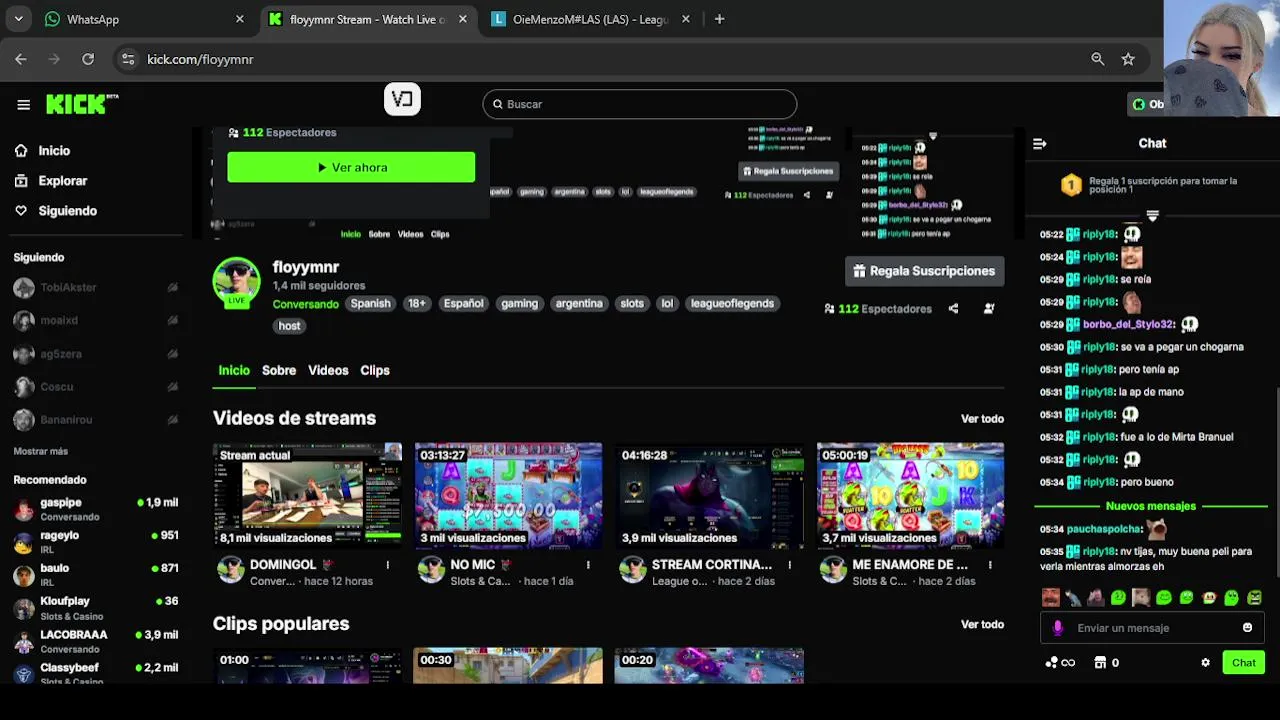Image resolution: width=1280 pixels, height=720 pixels.
Task: Click the VJ overlay icon near search
Action: [x=402, y=99]
